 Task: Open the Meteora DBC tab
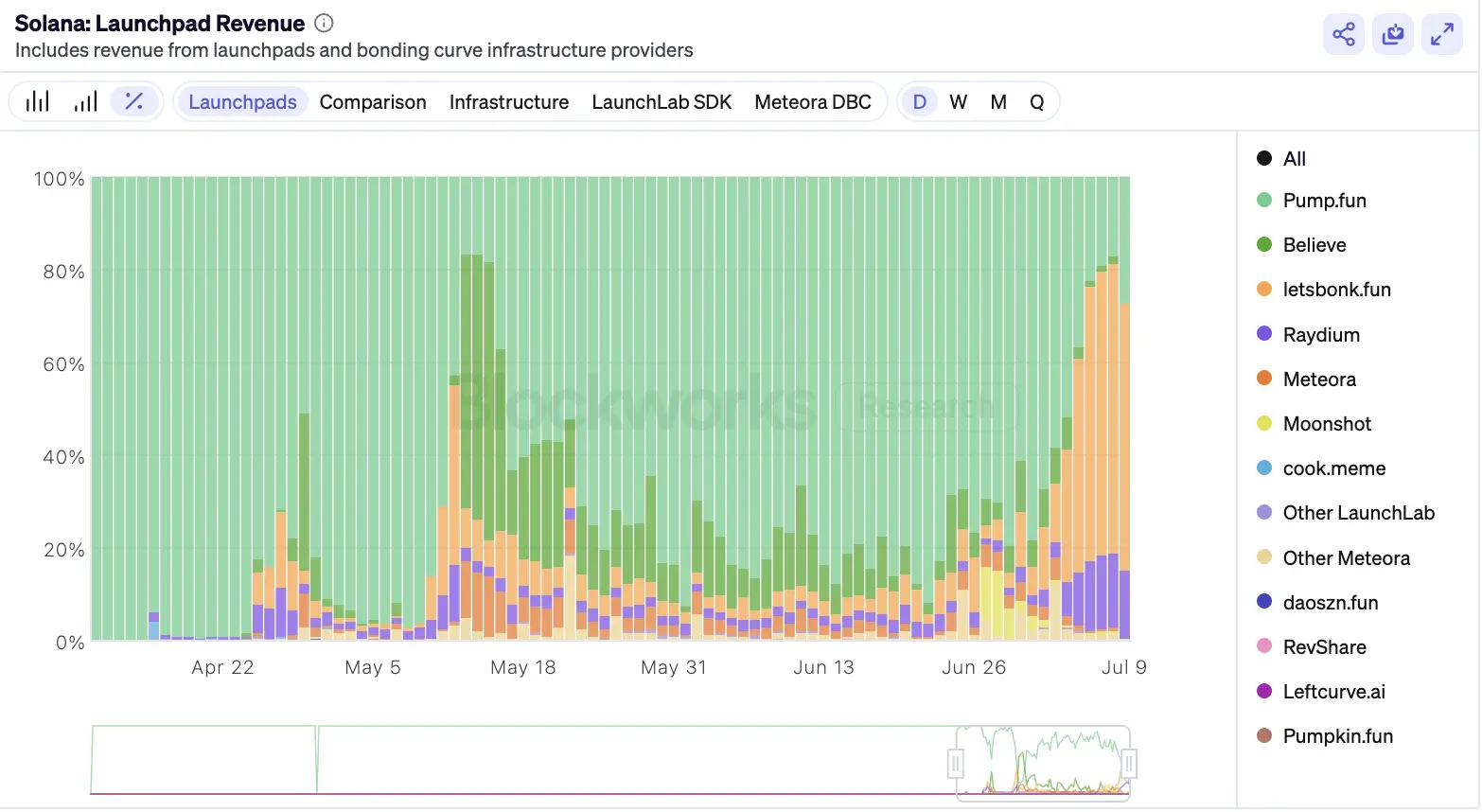pos(812,102)
